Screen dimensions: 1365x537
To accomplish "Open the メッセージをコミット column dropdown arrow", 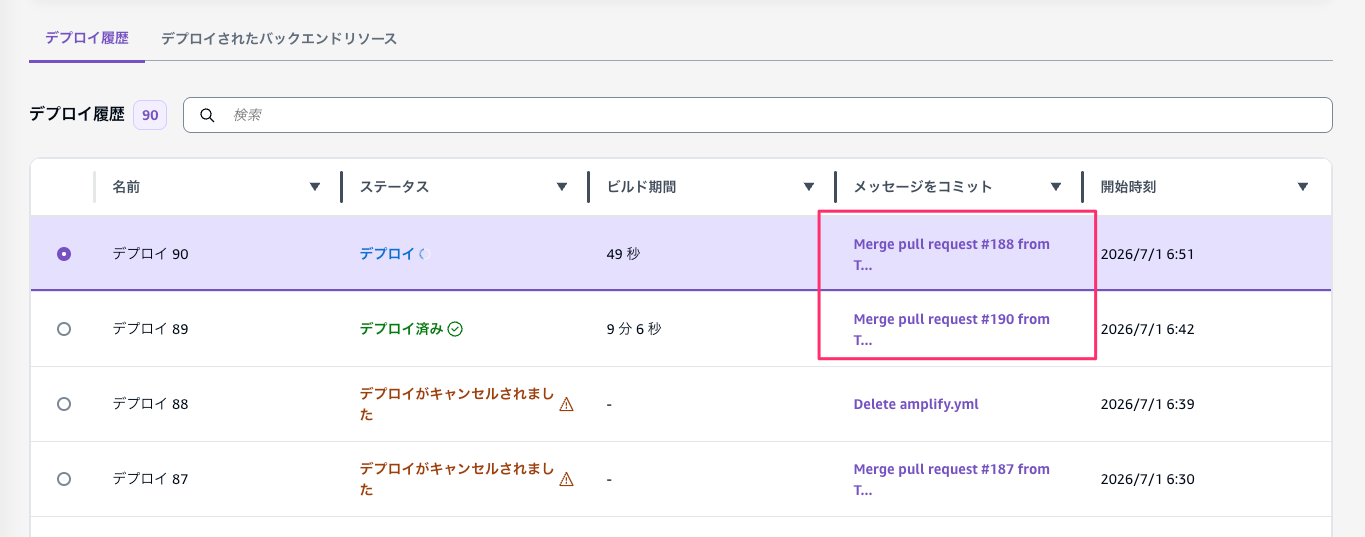I will pos(1056,187).
